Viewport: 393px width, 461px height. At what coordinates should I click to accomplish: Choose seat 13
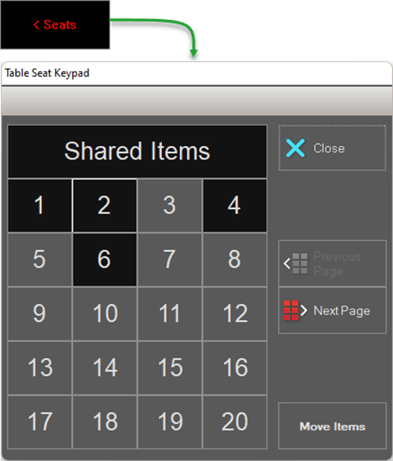tap(40, 368)
